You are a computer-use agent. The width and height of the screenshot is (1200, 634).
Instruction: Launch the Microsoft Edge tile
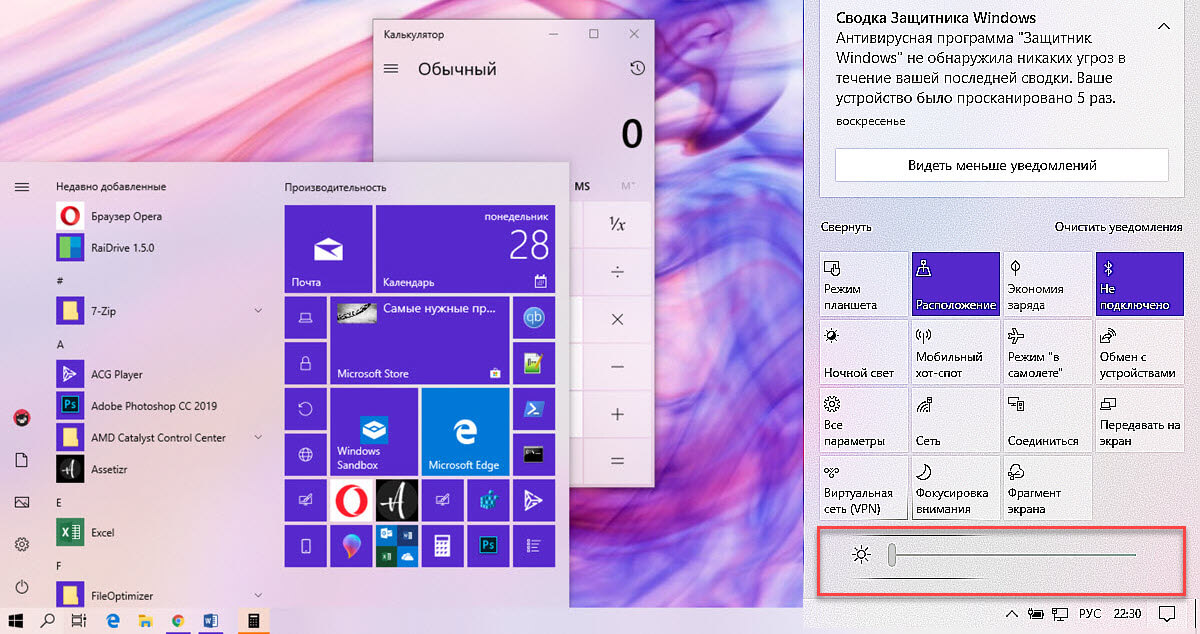pyautogui.click(x=465, y=431)
